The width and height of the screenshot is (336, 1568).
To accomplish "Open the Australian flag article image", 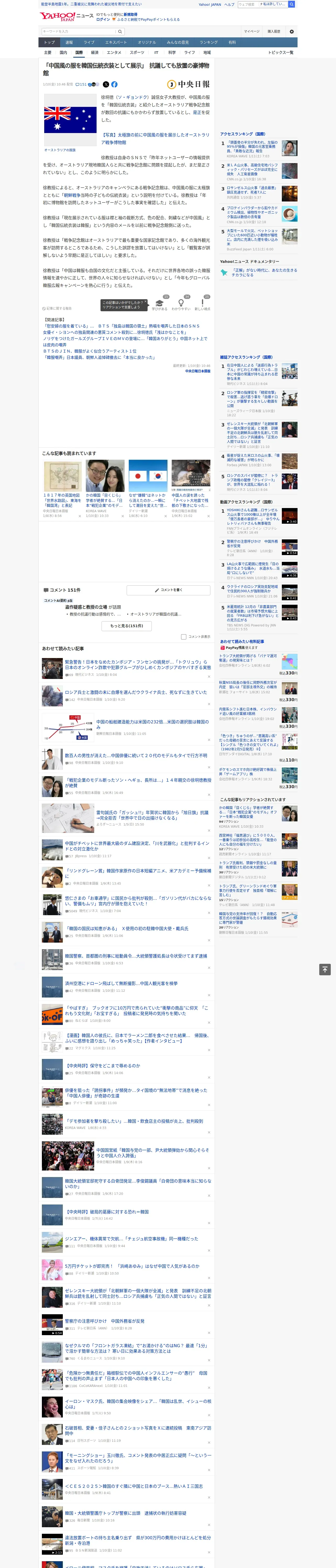I will (70, 119).
